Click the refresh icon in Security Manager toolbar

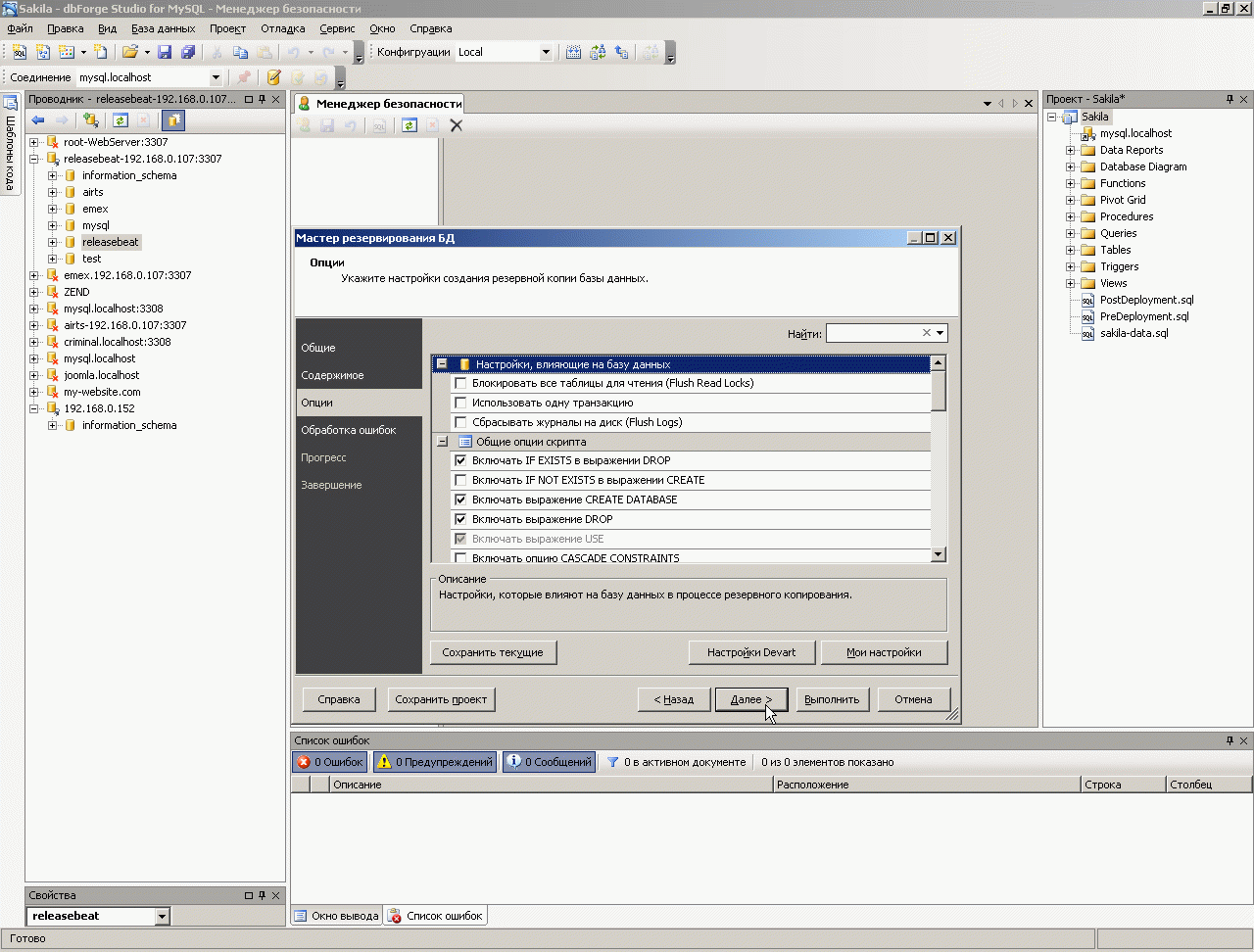click(410, 125)
